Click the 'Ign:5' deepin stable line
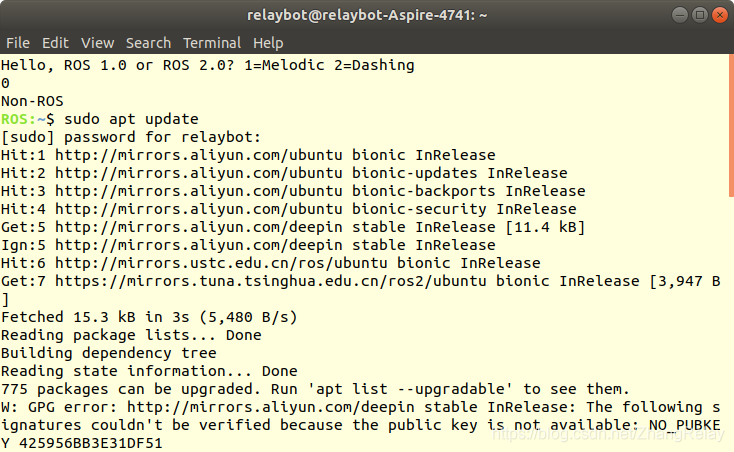This screenshot has width=734, height=452. (248, 245)
